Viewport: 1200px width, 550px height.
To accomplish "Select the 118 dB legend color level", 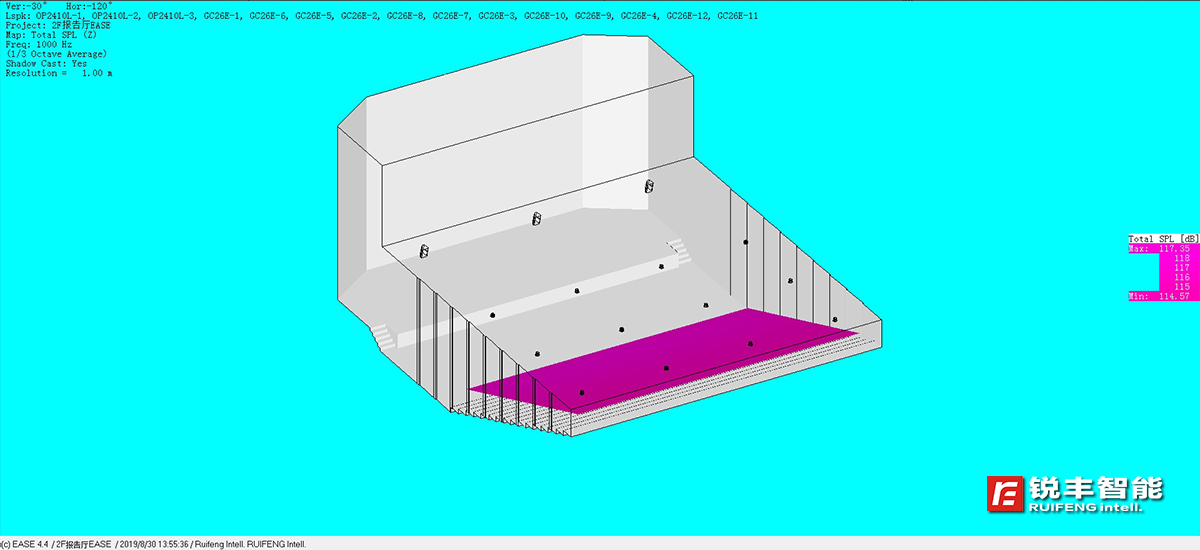I will [1180, 258].
